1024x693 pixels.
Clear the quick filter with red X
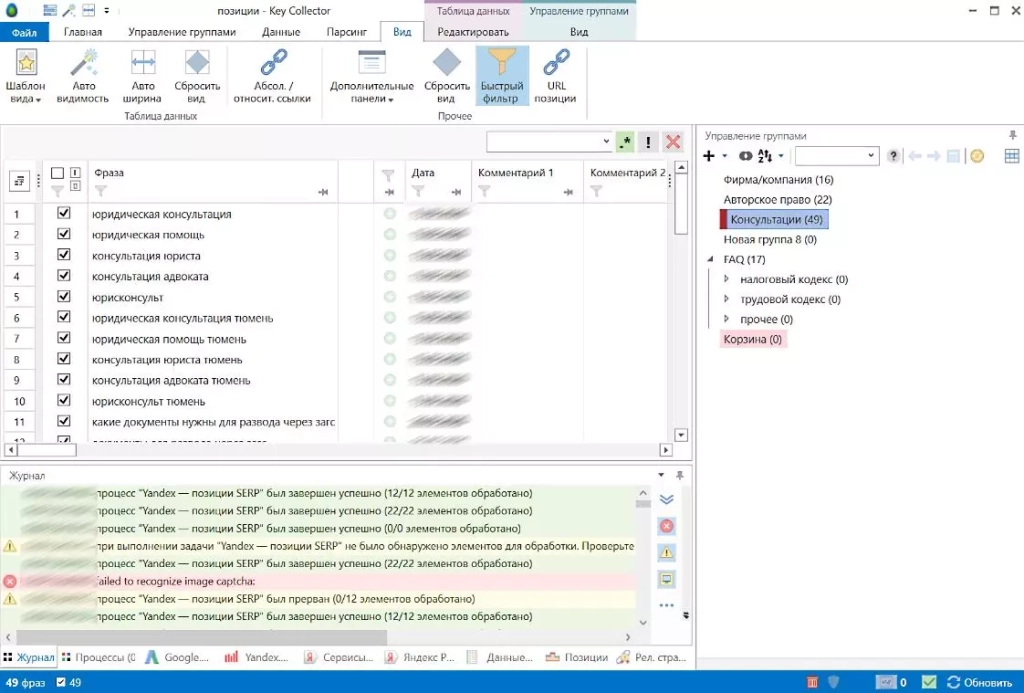[673, 142]
